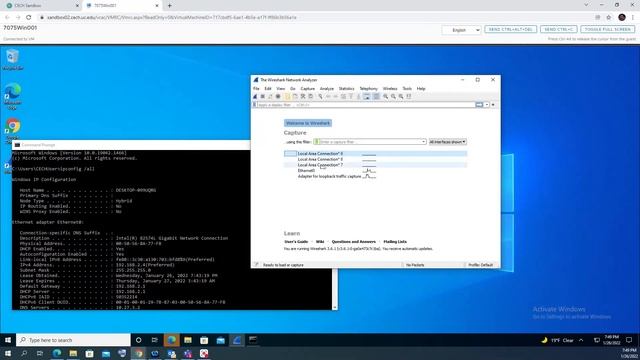Open the Questions and Answers link

[x=353, y=242]
